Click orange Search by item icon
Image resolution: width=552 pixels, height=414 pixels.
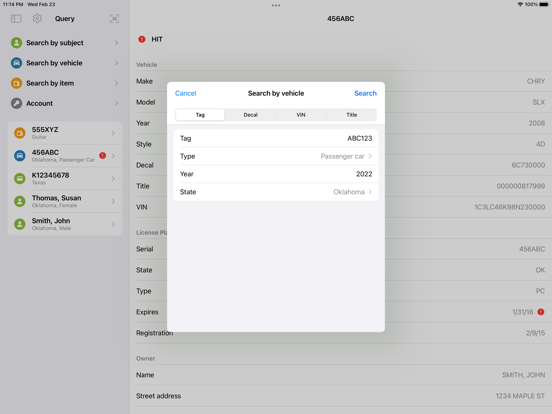pyautogui.click(x=16, y=83)
